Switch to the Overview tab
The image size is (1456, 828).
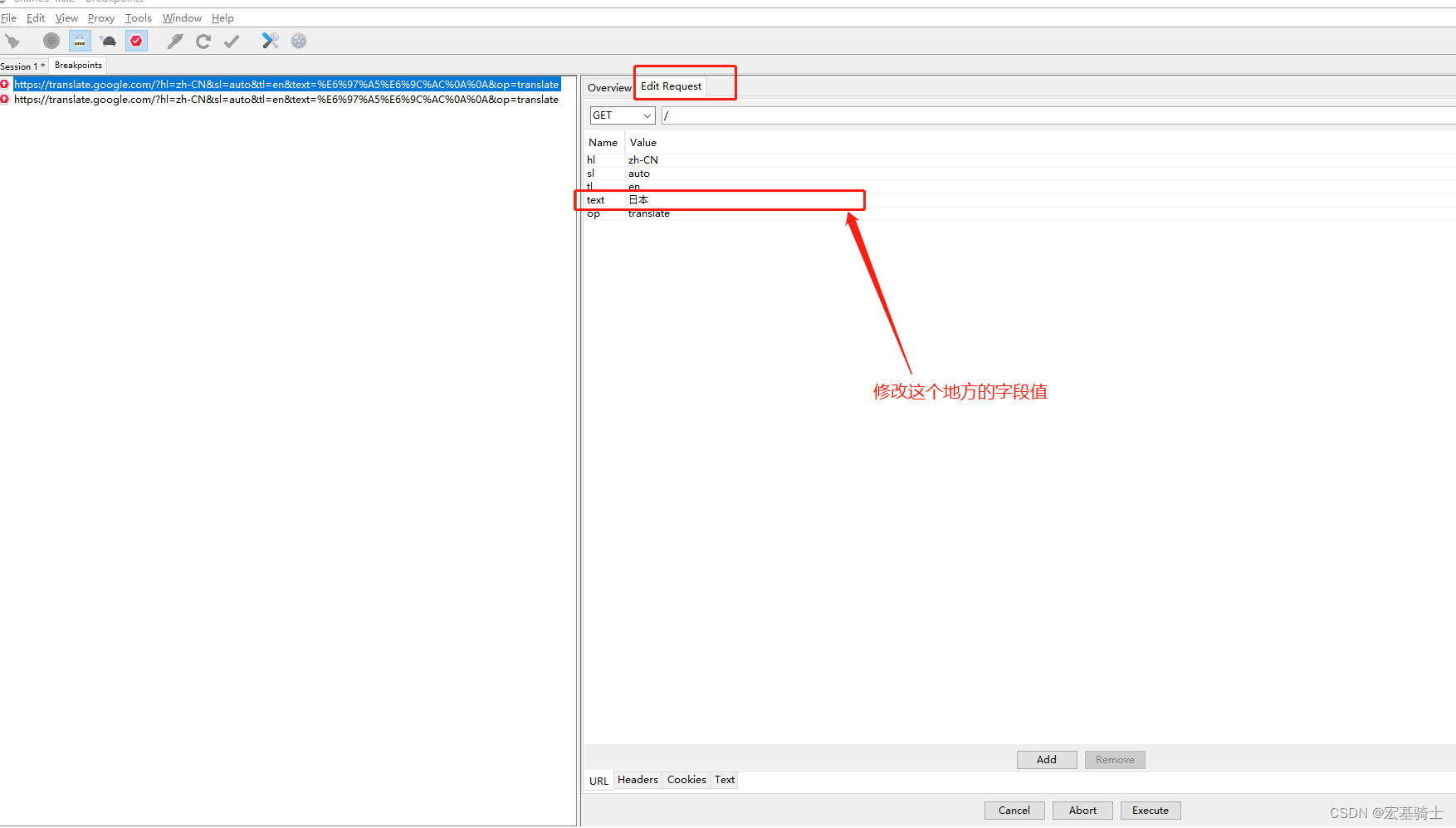(x=609, y=87)
